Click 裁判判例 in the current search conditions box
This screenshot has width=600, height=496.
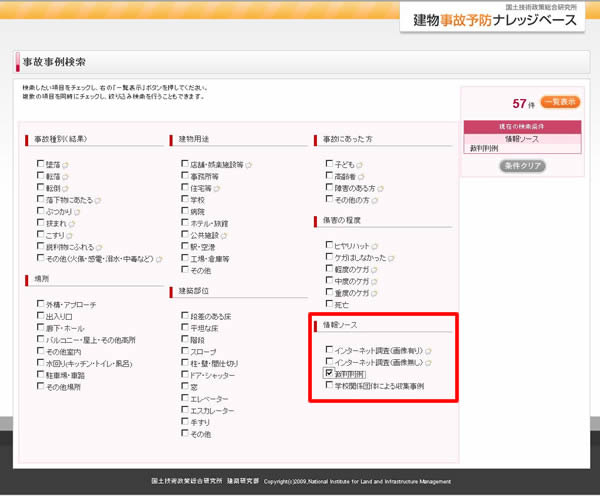pos(484,148)
